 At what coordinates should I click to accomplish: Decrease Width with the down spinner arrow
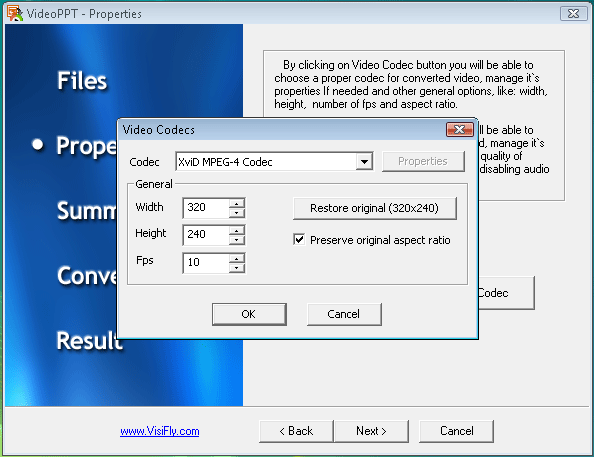[x=237, y=213]
